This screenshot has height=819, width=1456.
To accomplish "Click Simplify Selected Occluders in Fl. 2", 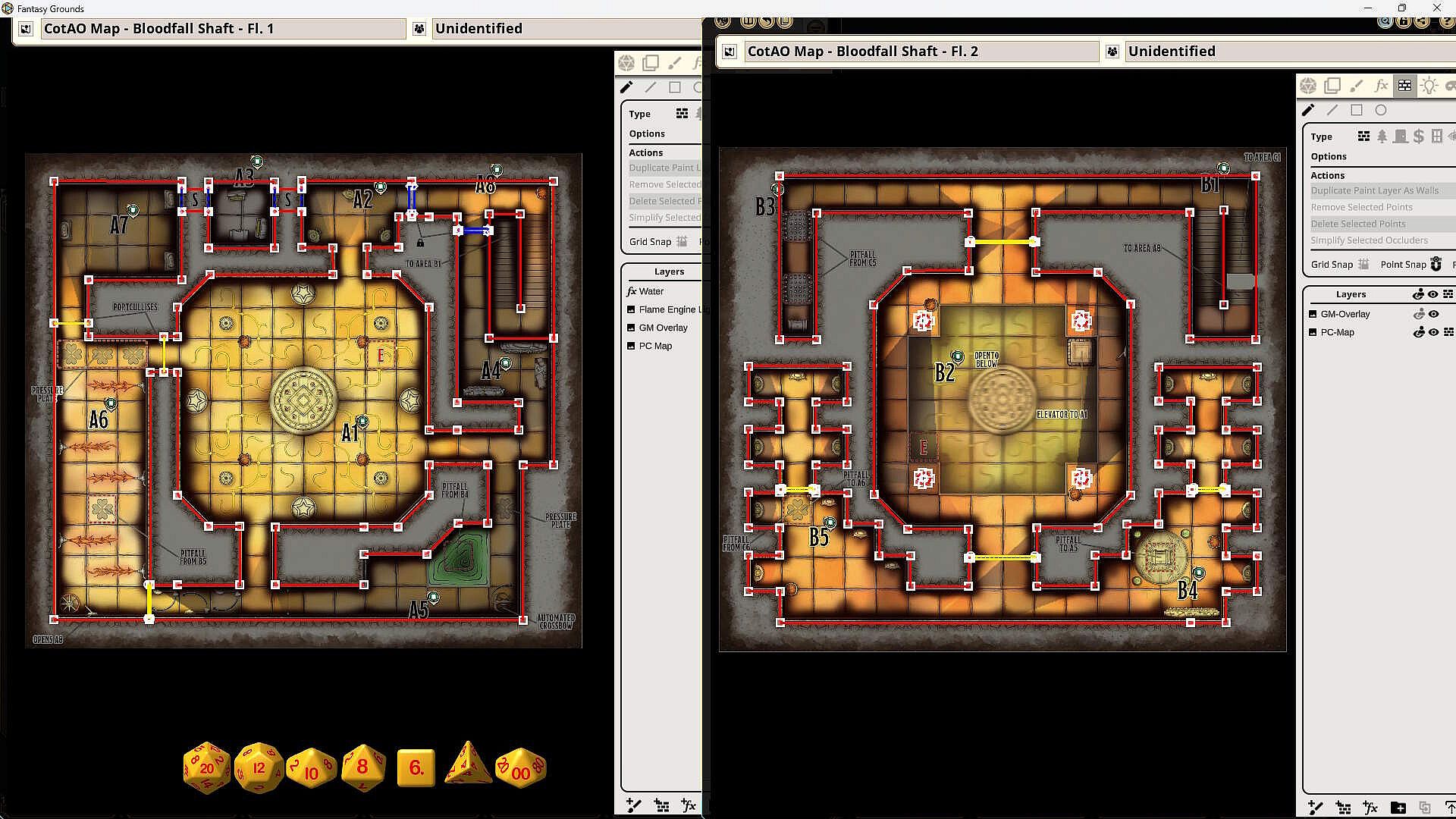I will [1370, 240].
